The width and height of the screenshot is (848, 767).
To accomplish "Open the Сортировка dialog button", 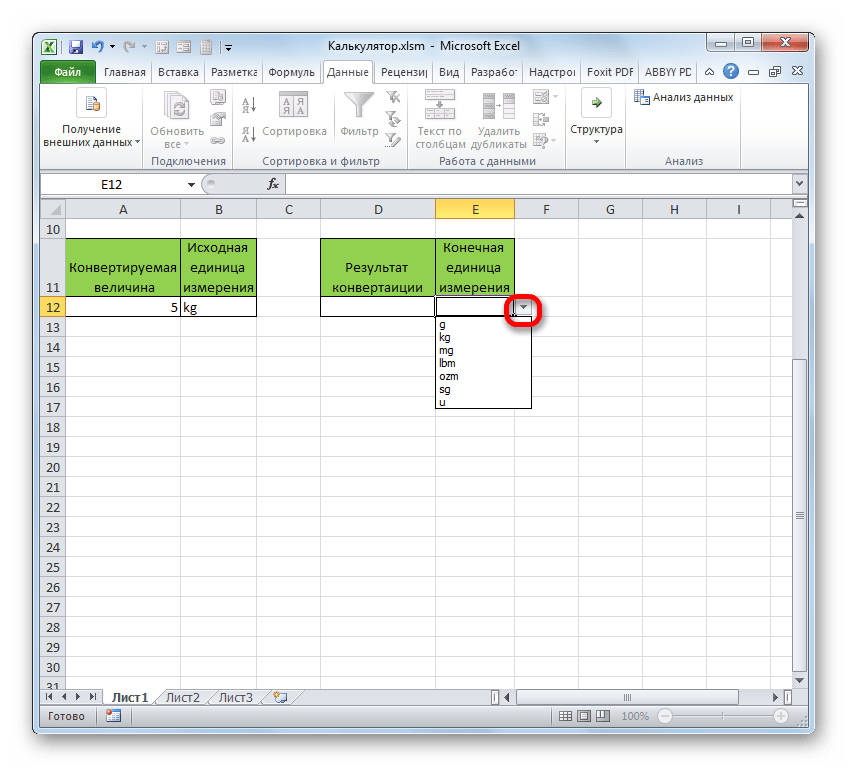I will (x=294, y=114).
